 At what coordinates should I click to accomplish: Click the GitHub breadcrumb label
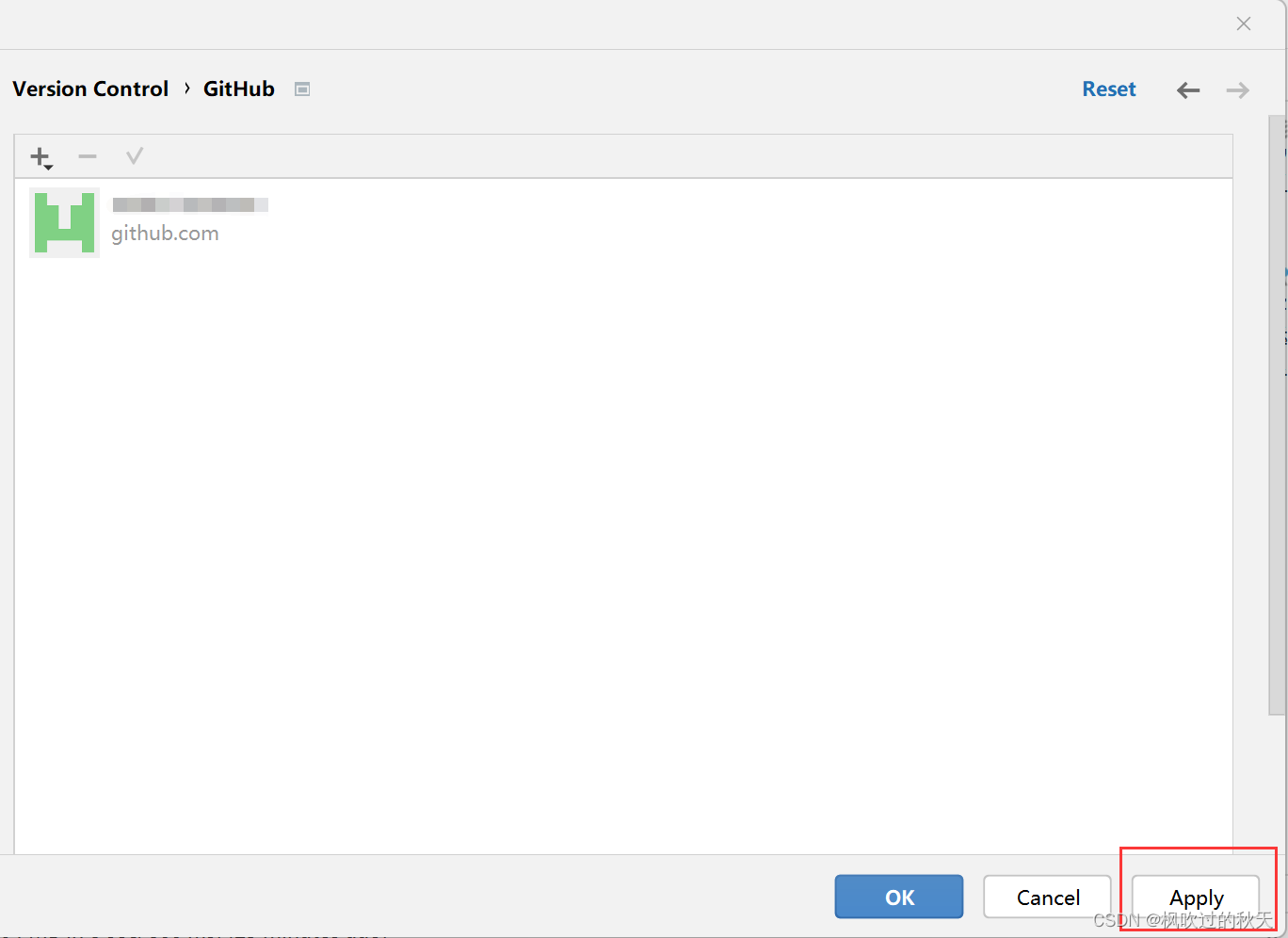(x=239, y=89)
